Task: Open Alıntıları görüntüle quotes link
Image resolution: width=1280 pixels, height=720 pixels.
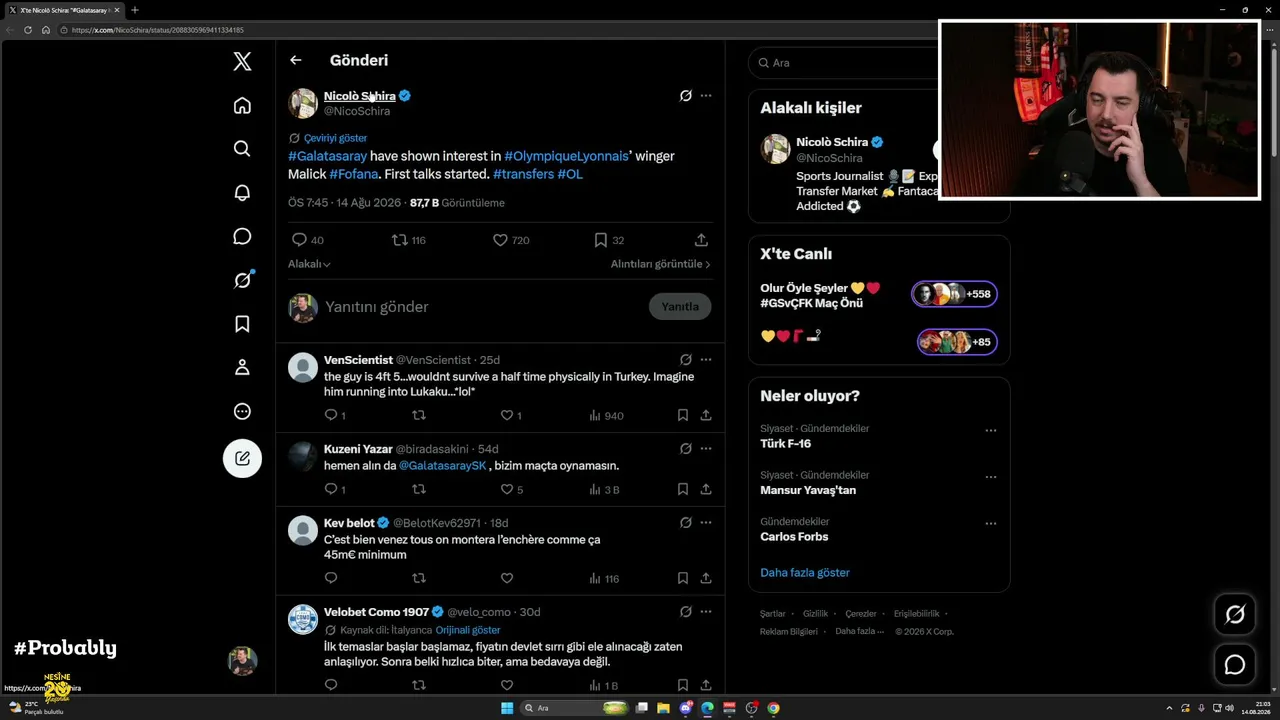Action: click(661, 264)
